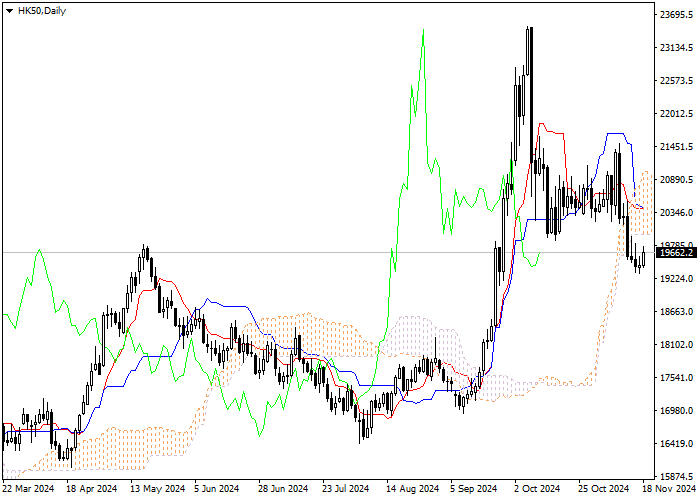Select the date label 13 May 2024

coord(157,489)
